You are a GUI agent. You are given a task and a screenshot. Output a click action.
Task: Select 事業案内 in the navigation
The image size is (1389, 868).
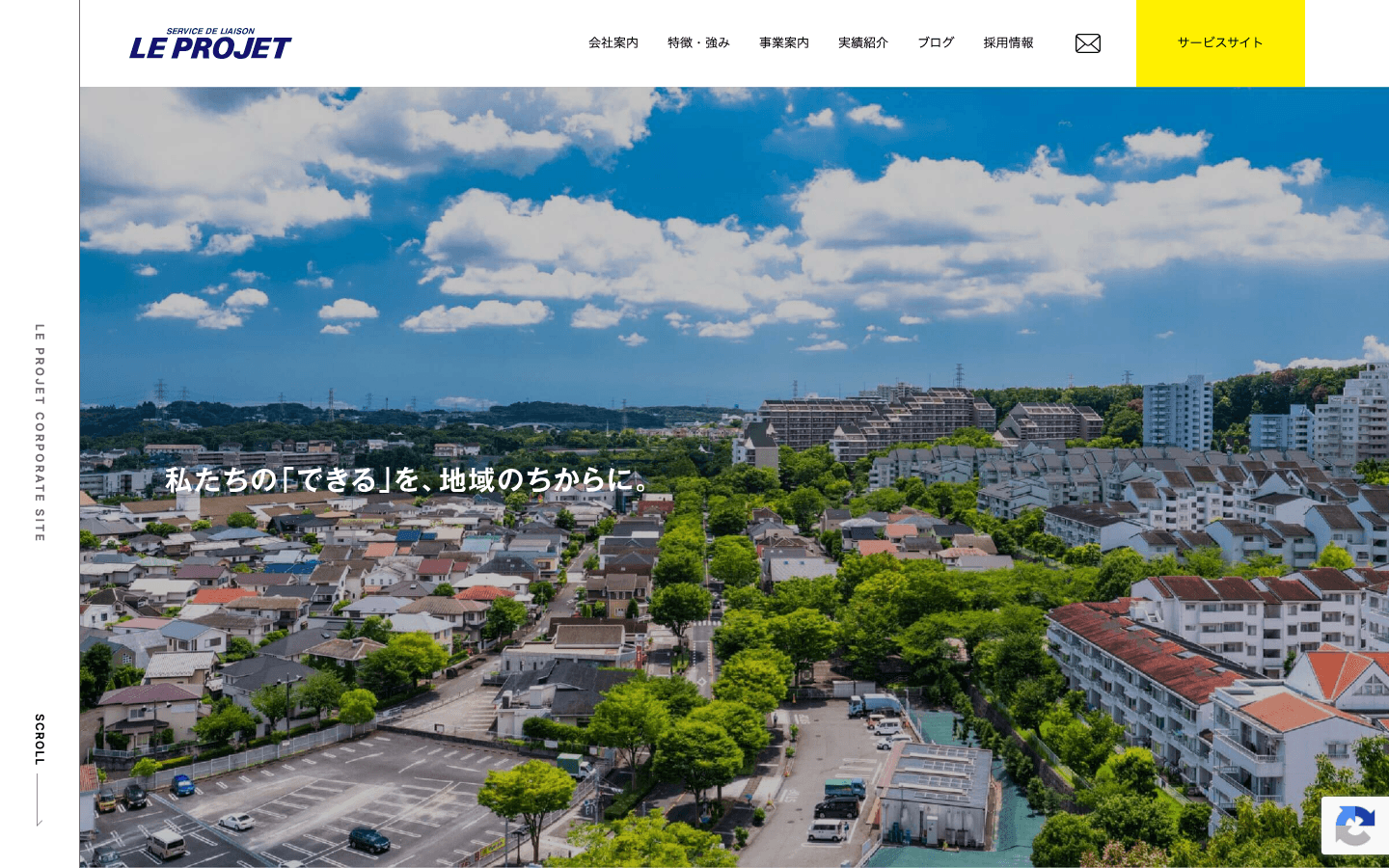point(784,42)
